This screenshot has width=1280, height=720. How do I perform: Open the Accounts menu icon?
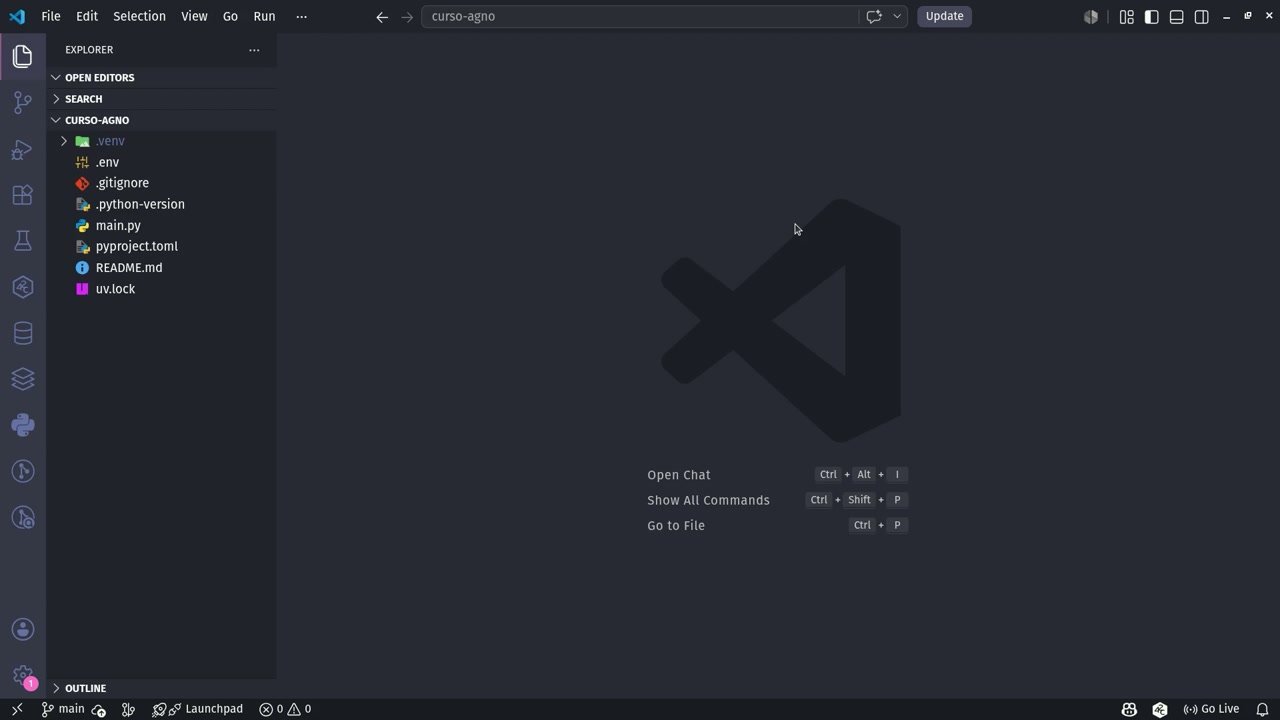click(22, 629)
